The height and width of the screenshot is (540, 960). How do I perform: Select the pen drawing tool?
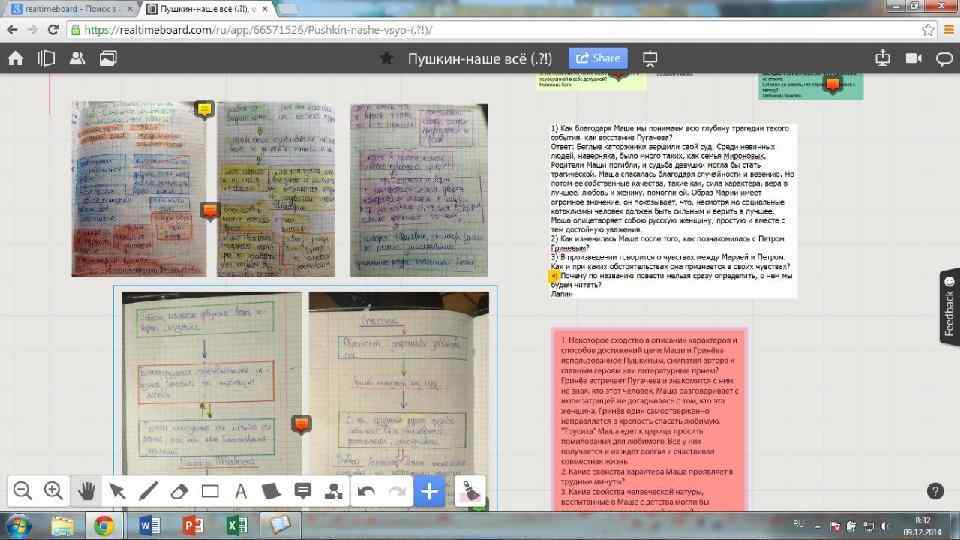click(x=148, y=491)
